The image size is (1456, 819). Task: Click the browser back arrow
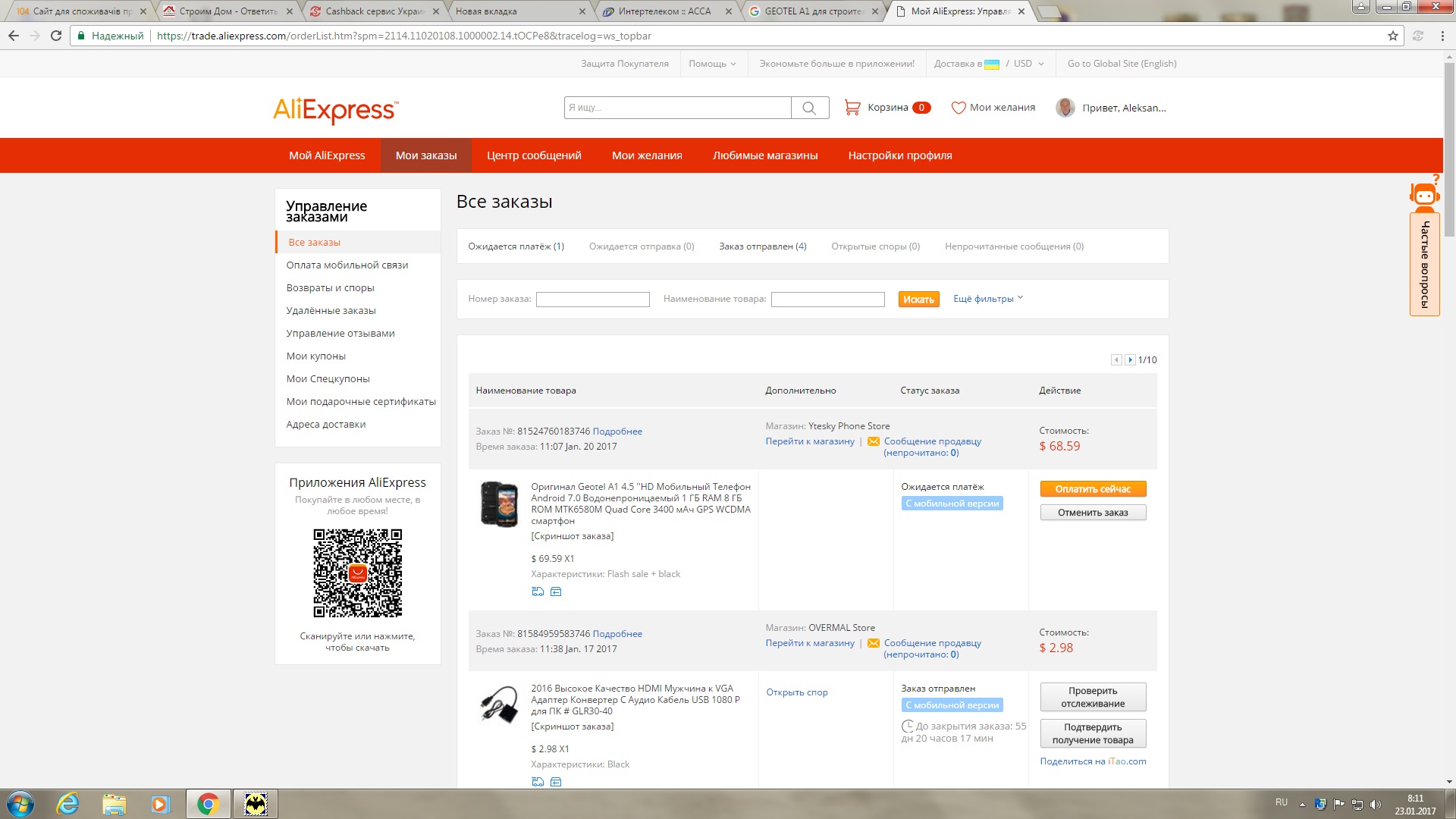(14, 36)
